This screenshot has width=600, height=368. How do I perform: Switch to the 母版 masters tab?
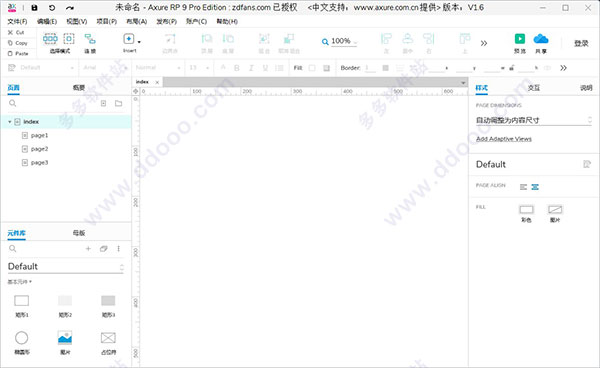pos(79,233)
